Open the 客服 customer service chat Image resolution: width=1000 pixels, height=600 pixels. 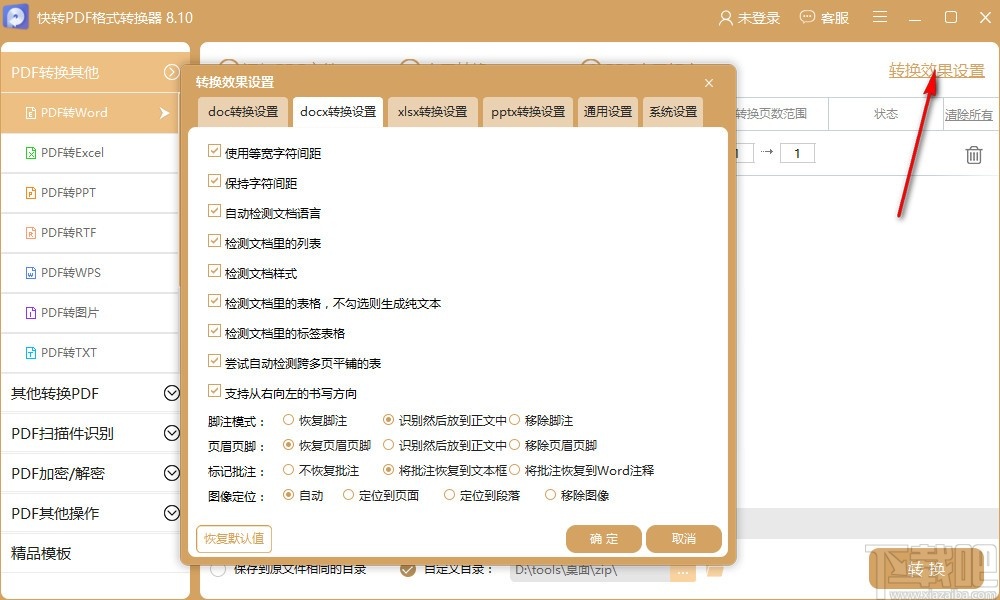pyautogui.click(x=824, y=17)
